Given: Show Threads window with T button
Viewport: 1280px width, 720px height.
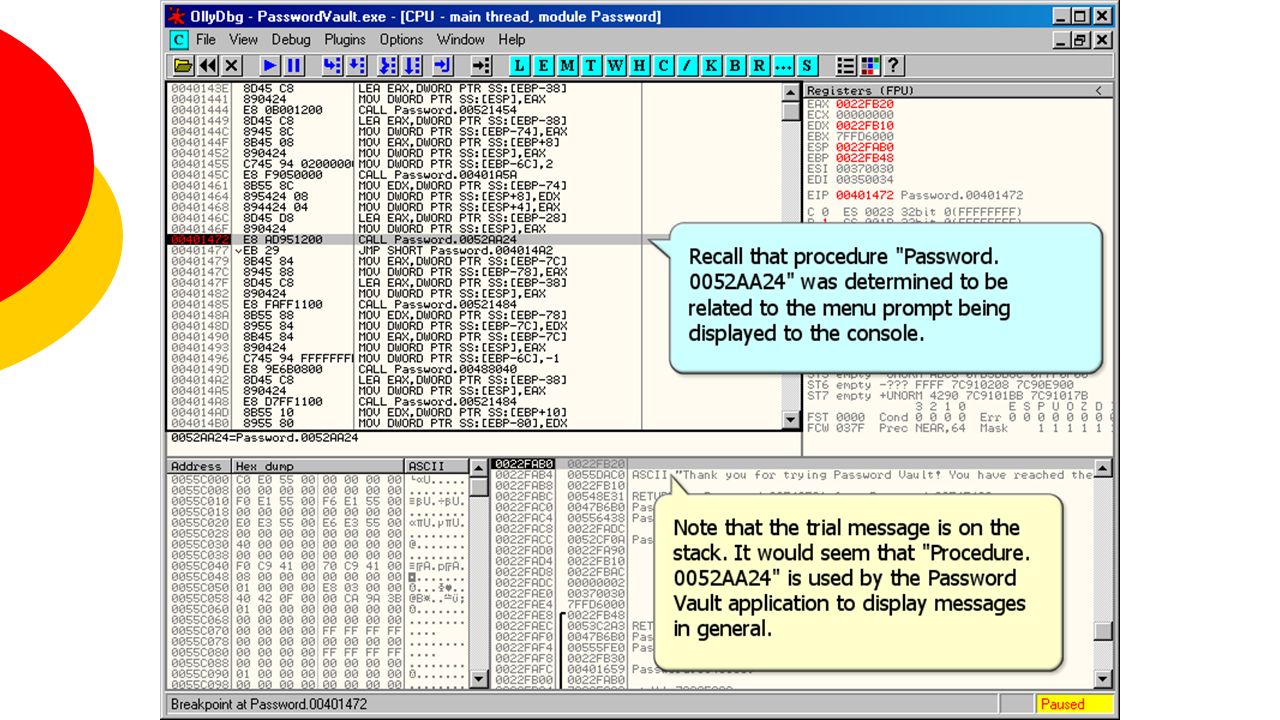Looking at the screenshot, I should click(592, 66).
